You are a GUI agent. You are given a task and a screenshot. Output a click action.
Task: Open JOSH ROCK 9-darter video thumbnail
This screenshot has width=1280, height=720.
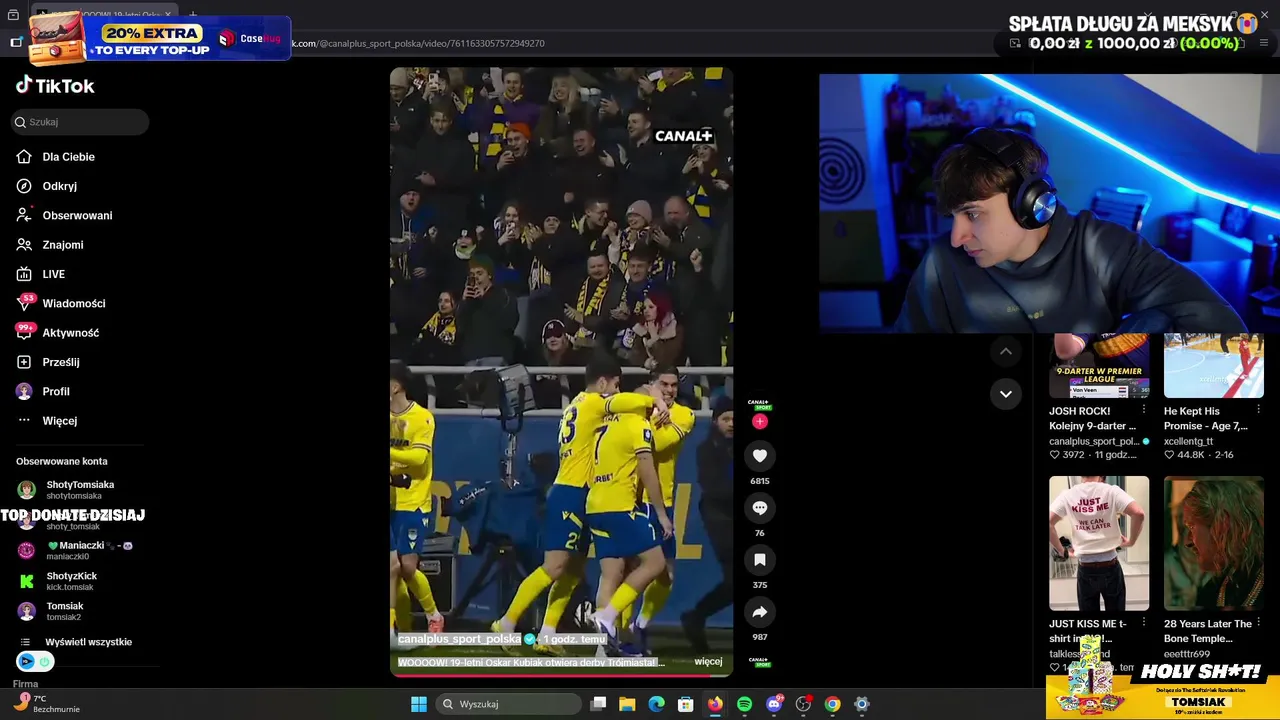pos(1099,366)
